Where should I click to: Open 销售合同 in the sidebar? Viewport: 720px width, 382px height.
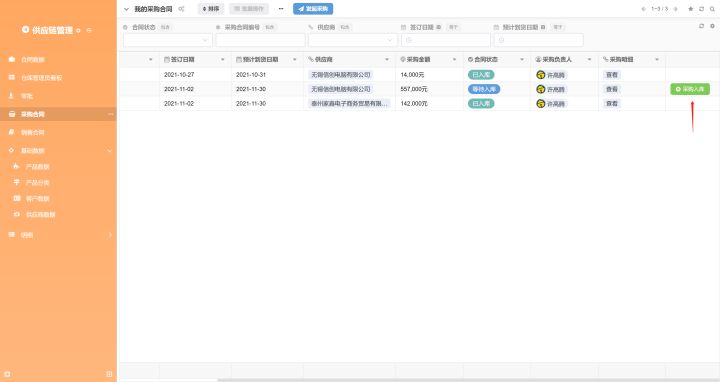58,132
